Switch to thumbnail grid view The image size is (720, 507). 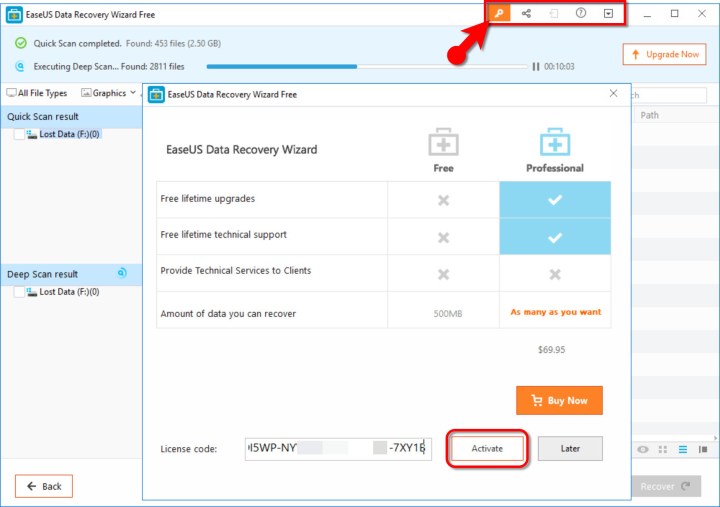pos(663,450)
